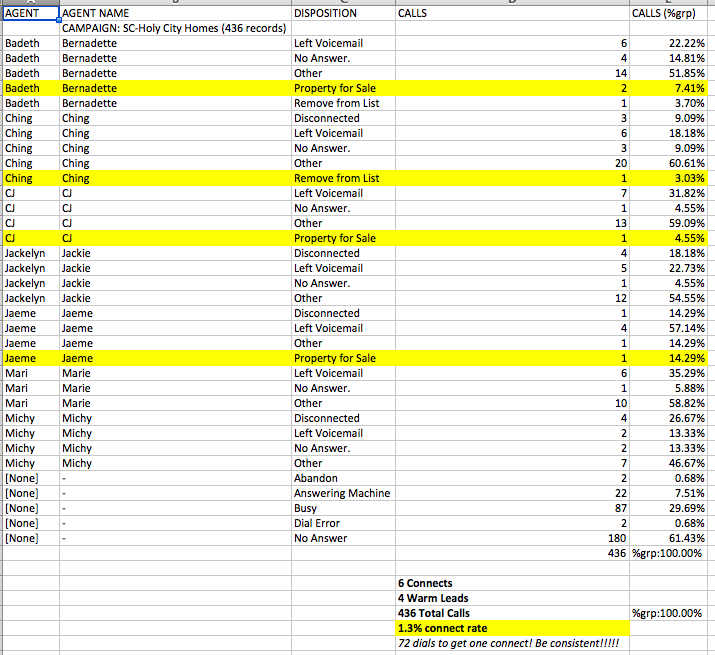Click the 72 dials to get one connect note
The height and width of the screenshot is (655, 715).
click(512, 643)
